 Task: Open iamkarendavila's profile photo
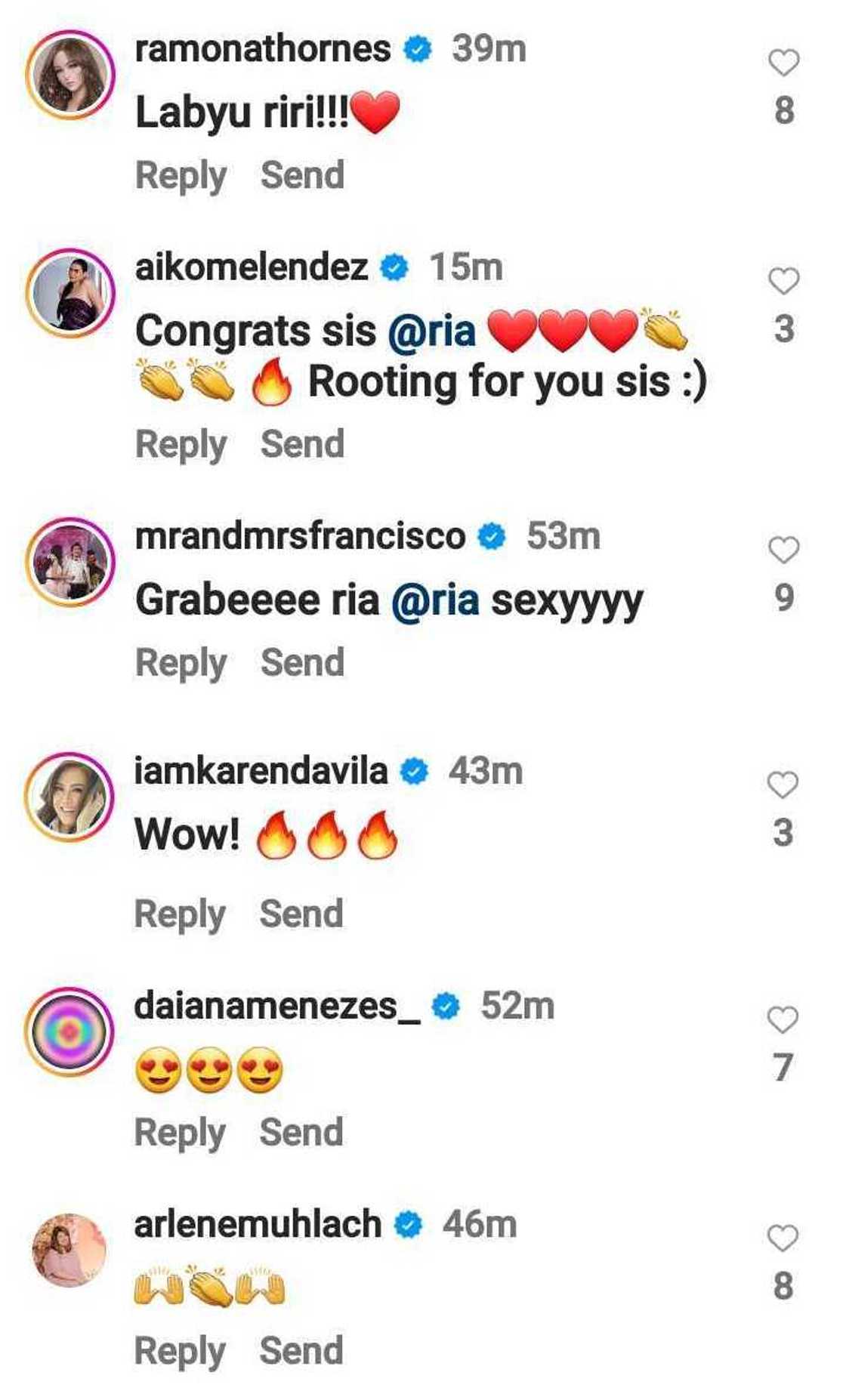point(69,797)
